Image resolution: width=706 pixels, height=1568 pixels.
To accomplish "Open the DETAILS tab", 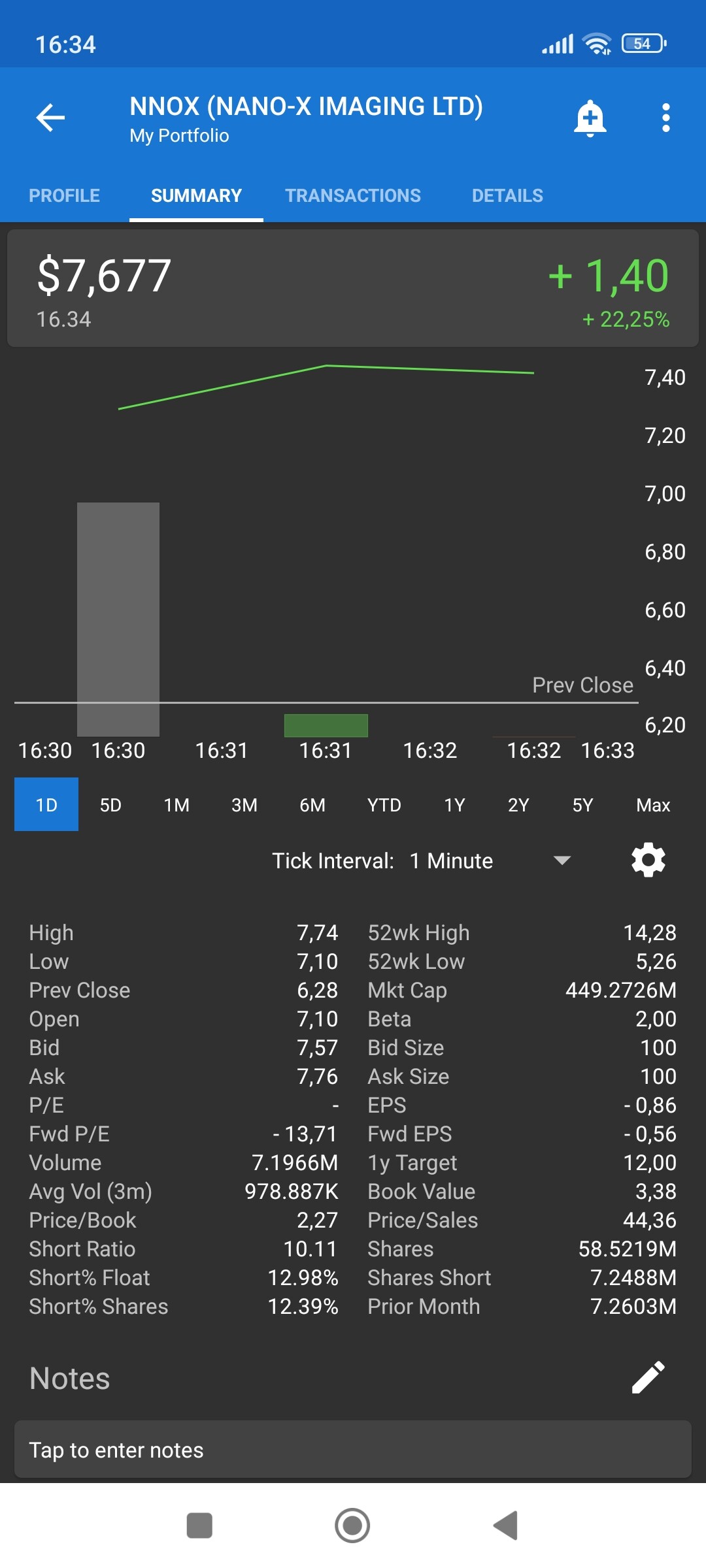I will (507, 195).
